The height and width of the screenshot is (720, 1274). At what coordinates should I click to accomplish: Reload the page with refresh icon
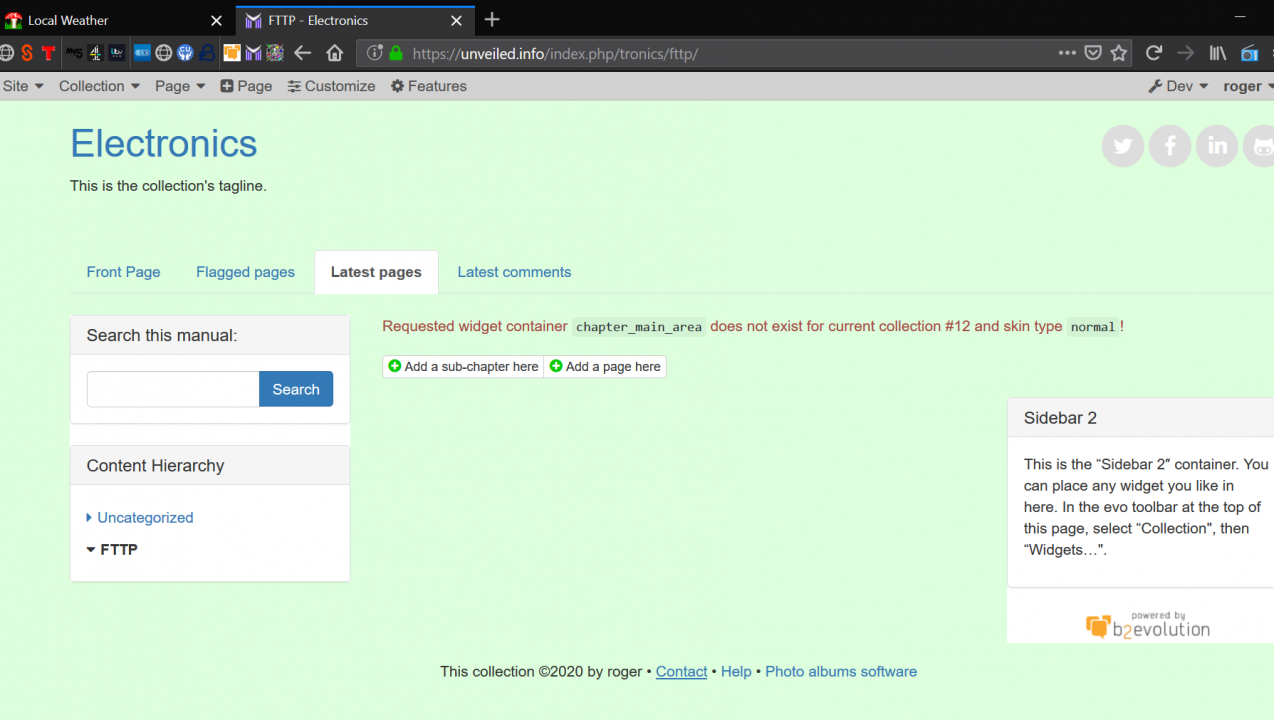click(1154, 53)
